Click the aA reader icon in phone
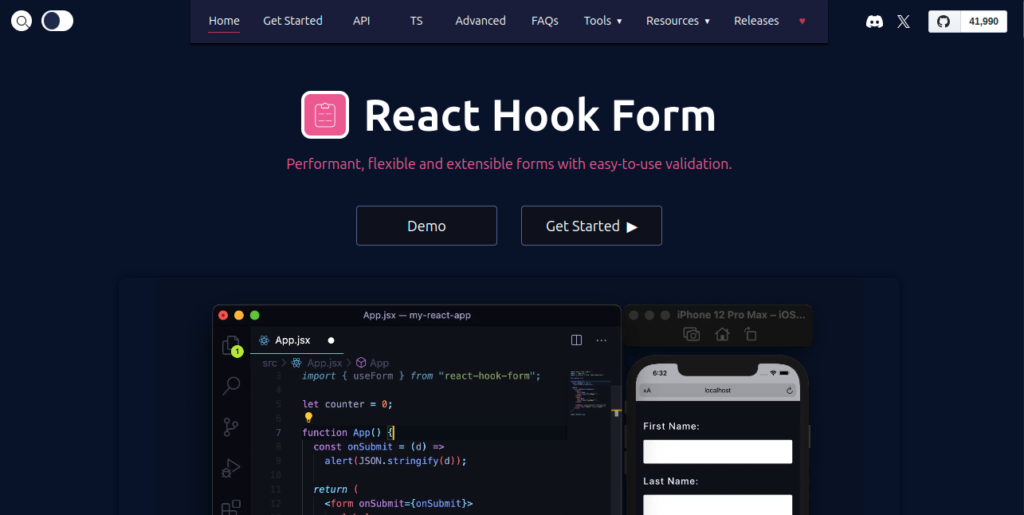This screenshot has height=515, width=1024. coord(647,390)
